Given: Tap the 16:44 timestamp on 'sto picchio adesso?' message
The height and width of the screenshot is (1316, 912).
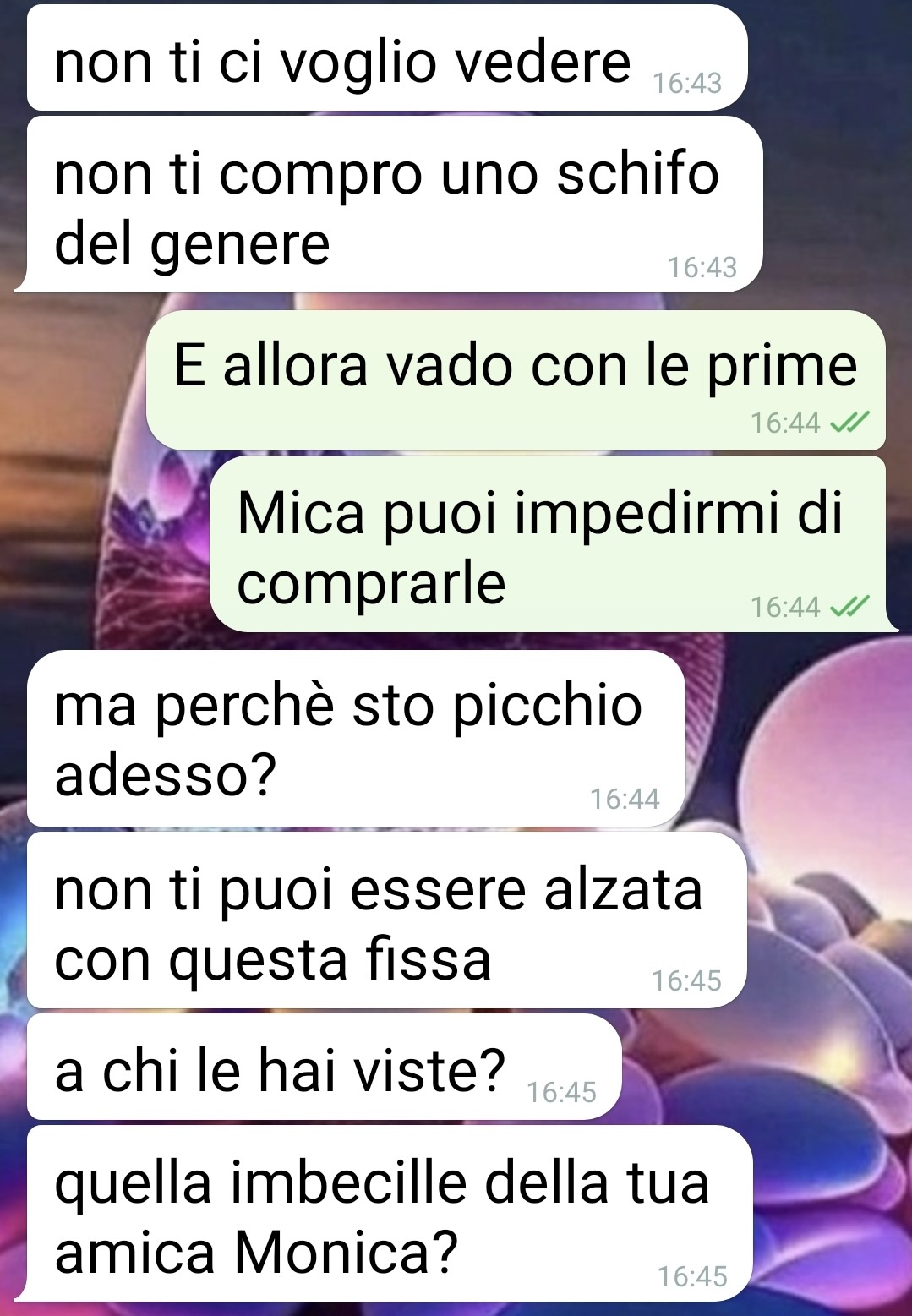Looking at the screenshot, I should 625,799.
